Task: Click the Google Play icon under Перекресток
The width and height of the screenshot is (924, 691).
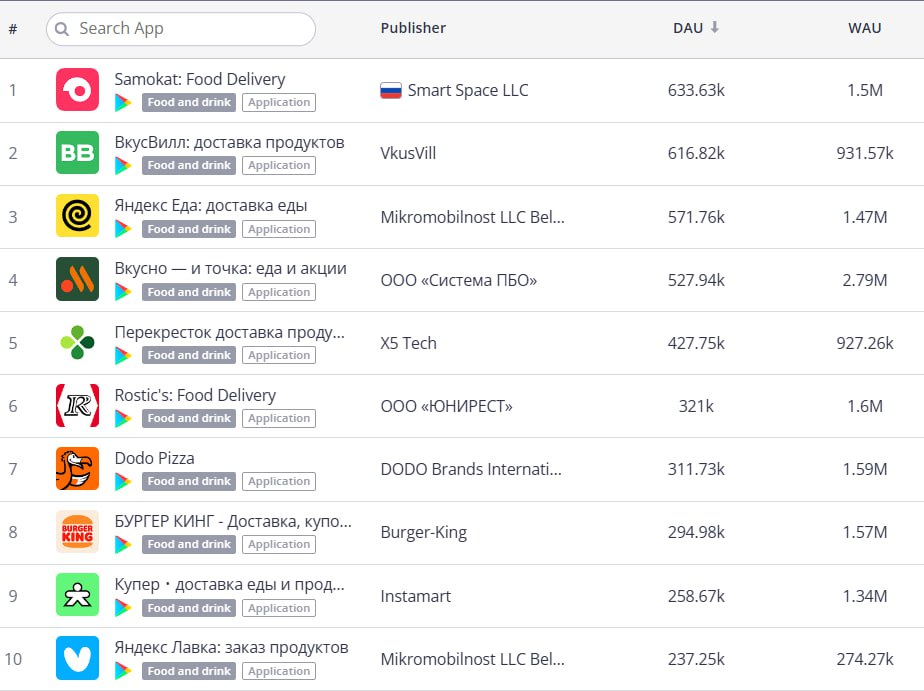Action: pos(123,355)
